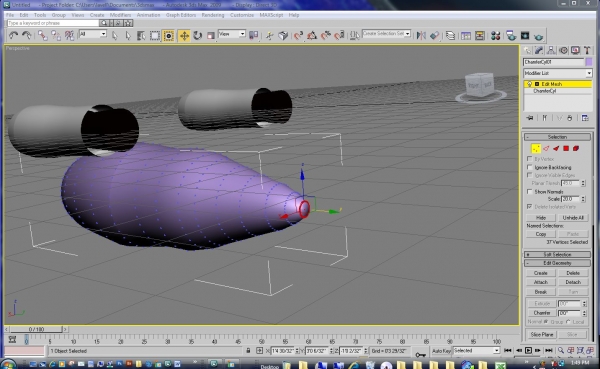Viewport: 600px width, 369px height.
Task: Activate the Select and Rotate tool
Action: click(x=197, y=36)
